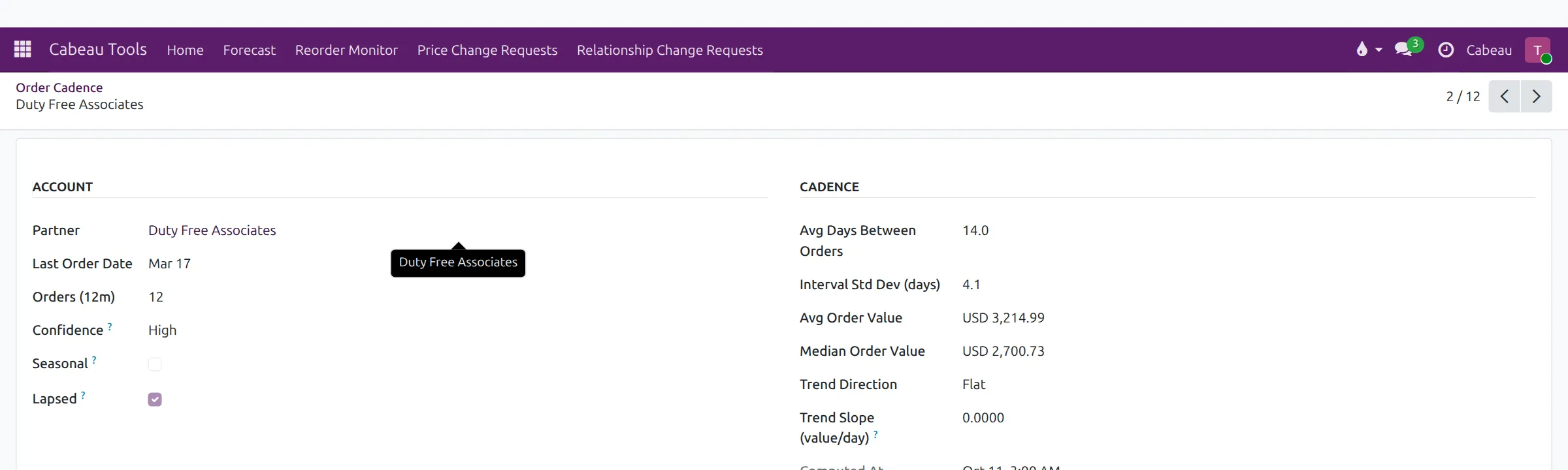Click the 2 / 12 pager counter
1568x470 pixels.
pyautogui.click(x=1463, y=97)
